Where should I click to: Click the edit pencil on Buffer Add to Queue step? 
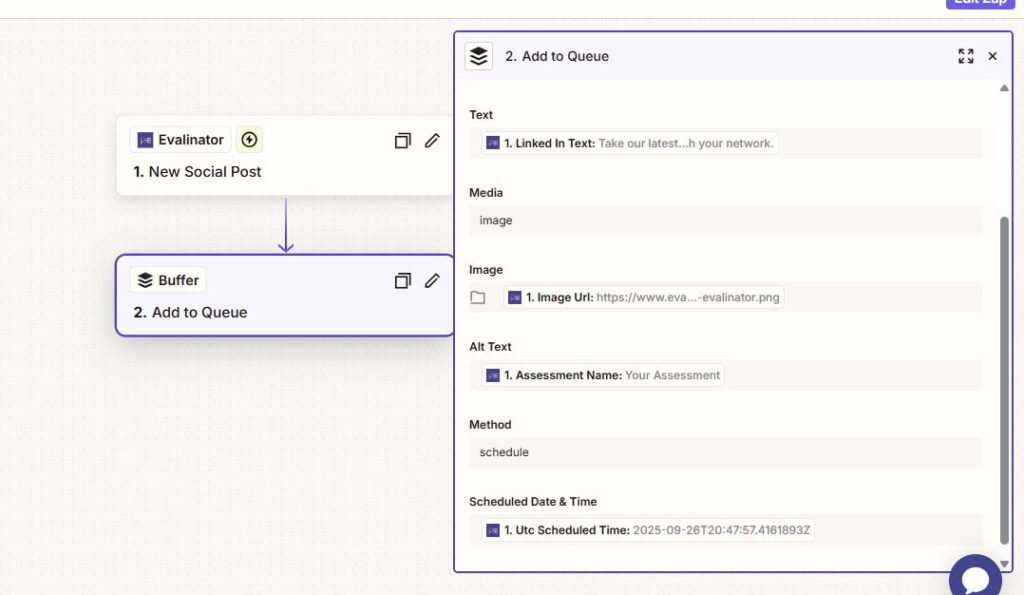click(x=432, y=281)
